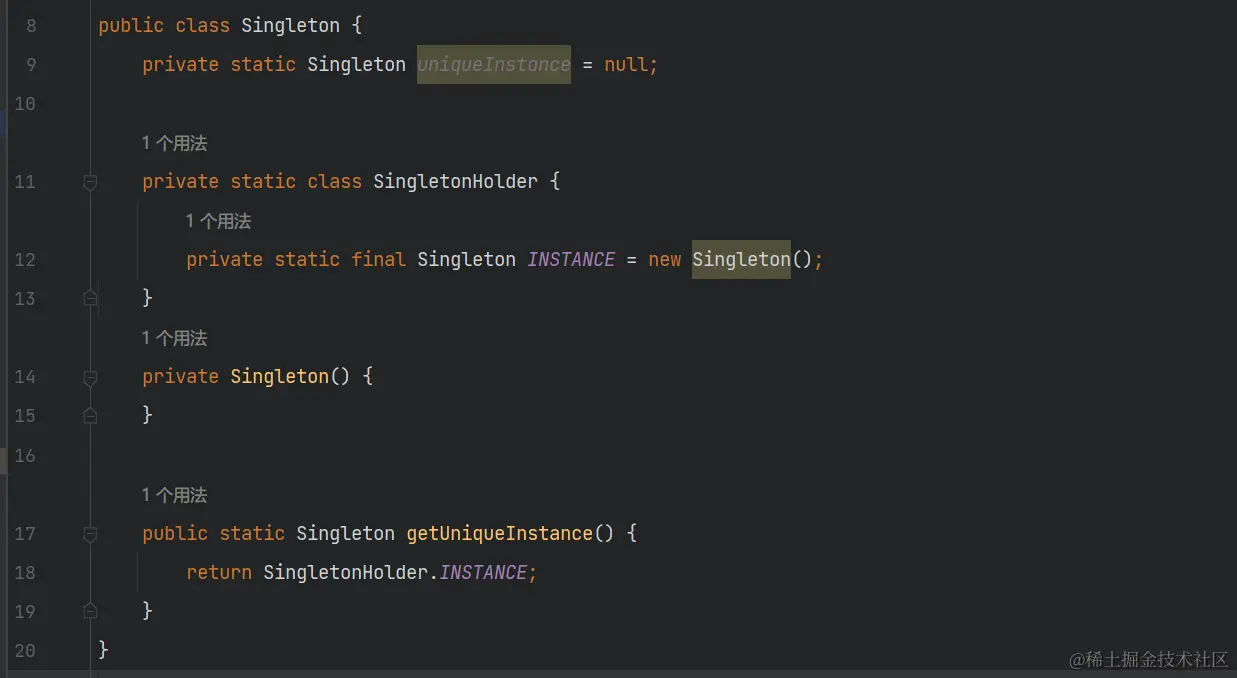The height and width of the screenshot is (678, 1237).
Task: Click line number 12 in the gutter
Action: pos(25,260)
